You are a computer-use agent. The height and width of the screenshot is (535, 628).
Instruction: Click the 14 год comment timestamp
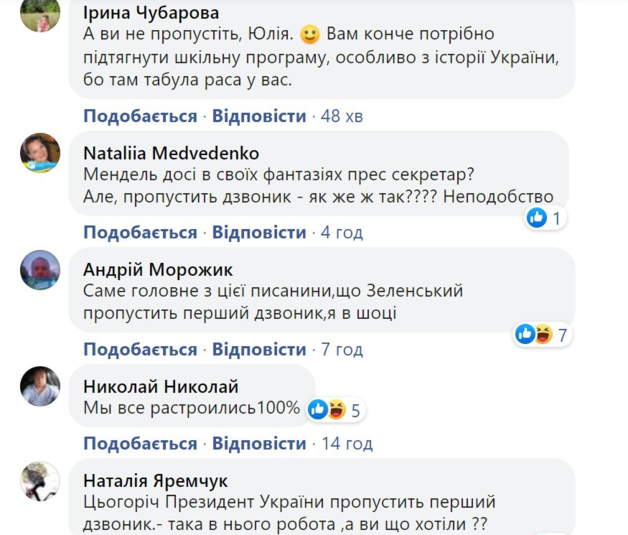pos(347,443)
